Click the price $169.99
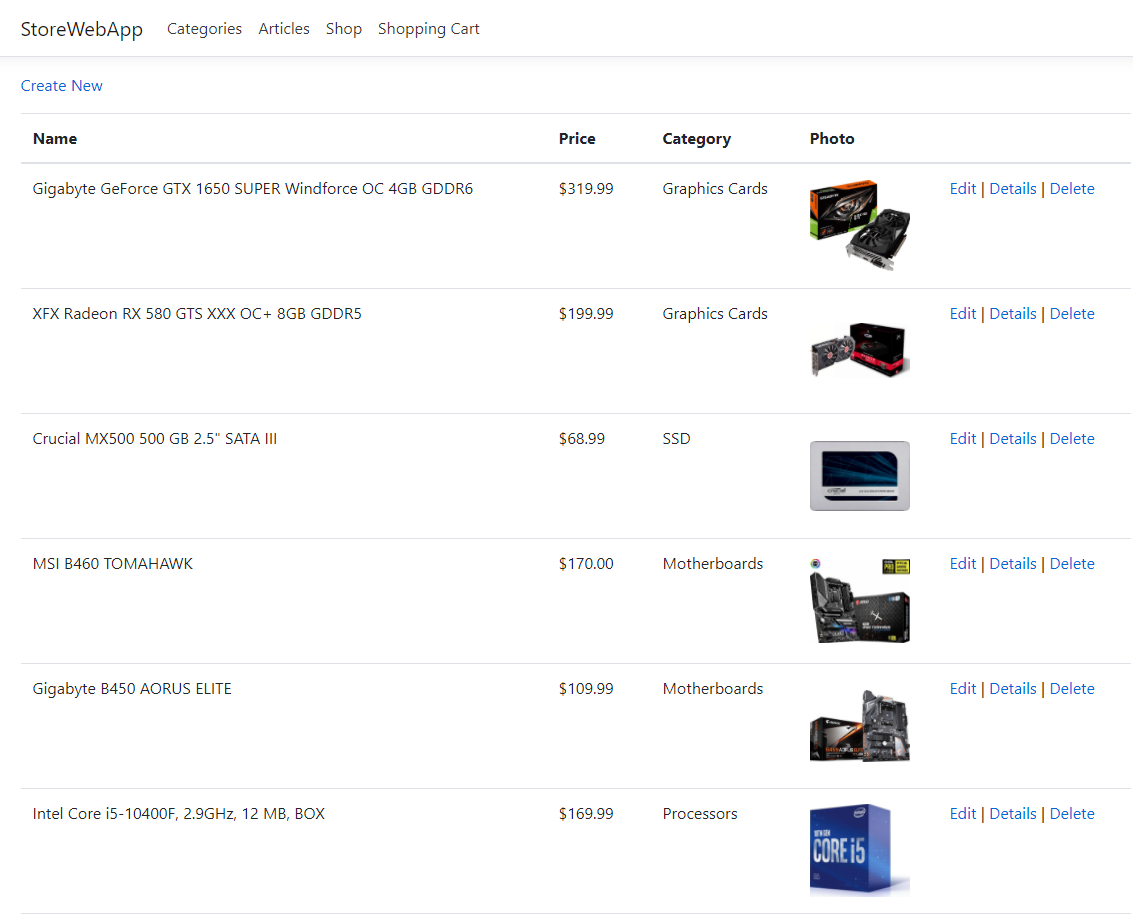Viewport: 1133px width, 915px height. (586, 814)
